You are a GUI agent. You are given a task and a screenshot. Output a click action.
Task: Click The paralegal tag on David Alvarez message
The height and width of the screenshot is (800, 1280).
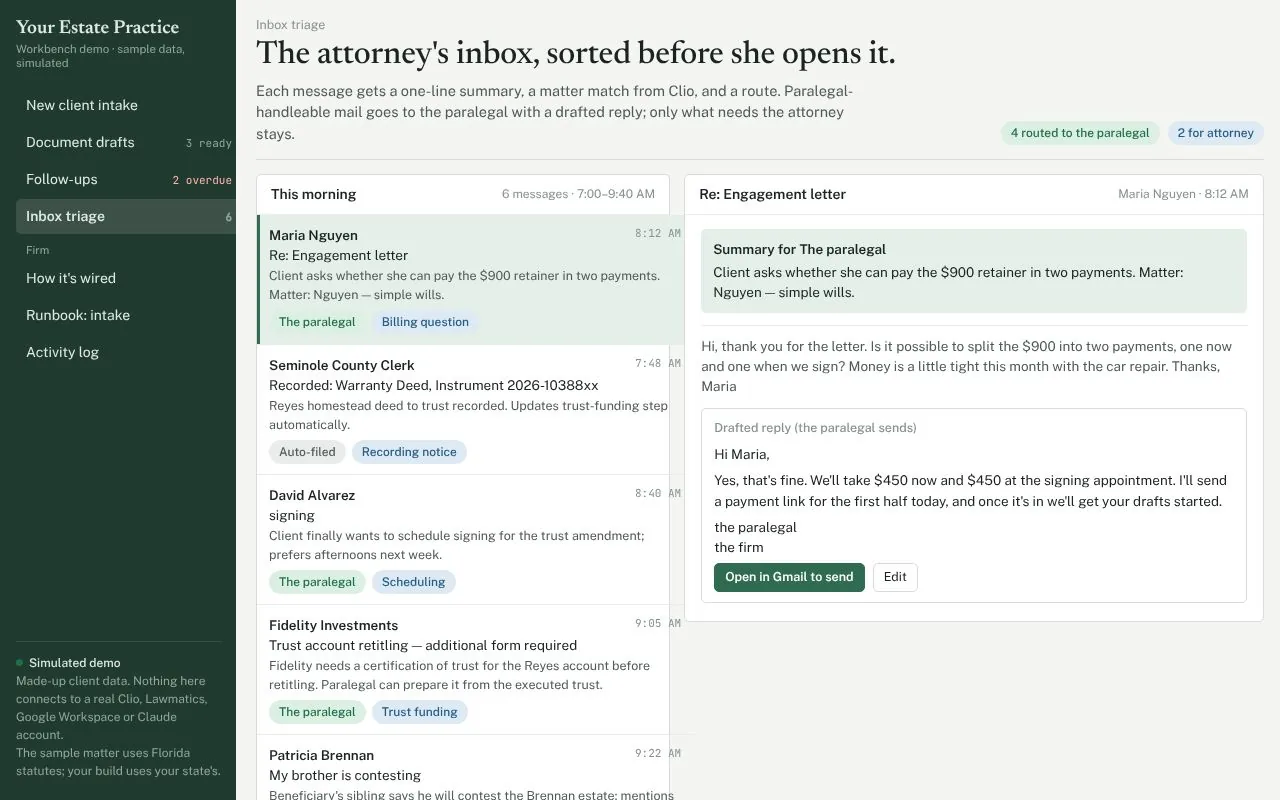pyautogui.click(x=317, y=582)
